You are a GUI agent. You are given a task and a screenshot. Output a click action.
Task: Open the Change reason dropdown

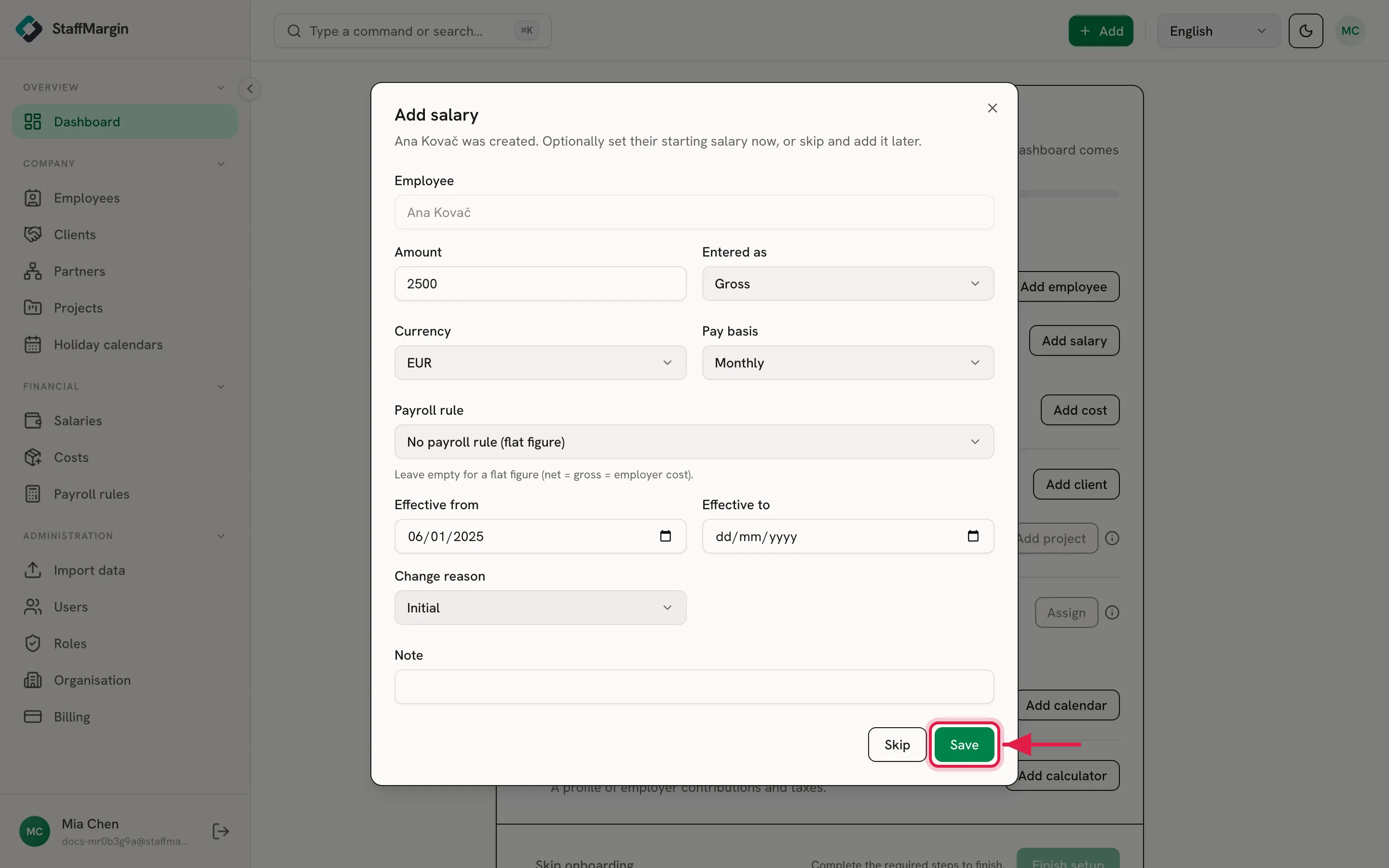click(x=540, y=608)
